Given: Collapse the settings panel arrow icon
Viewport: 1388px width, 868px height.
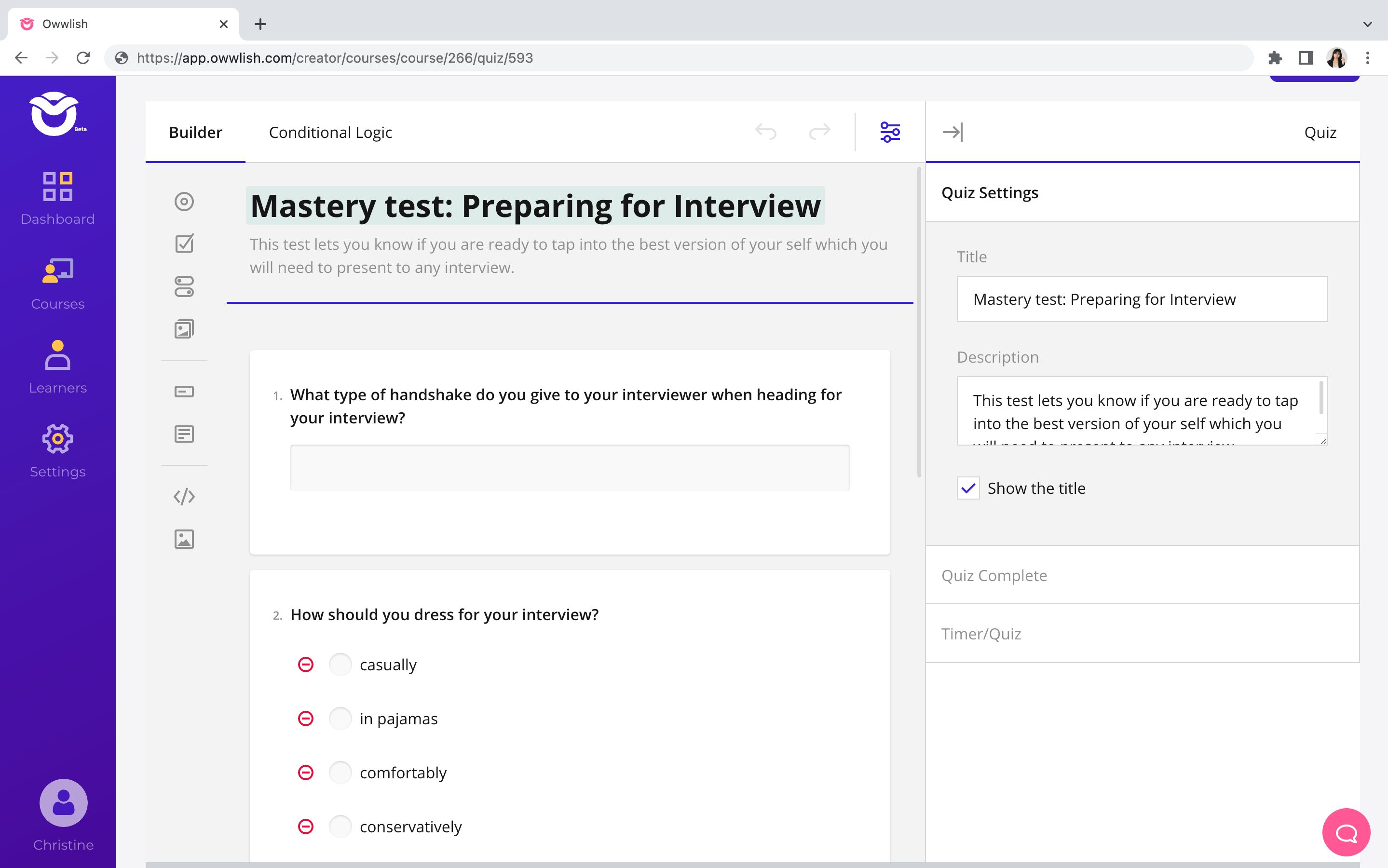Looking at the screenshot, I should 953,132.
